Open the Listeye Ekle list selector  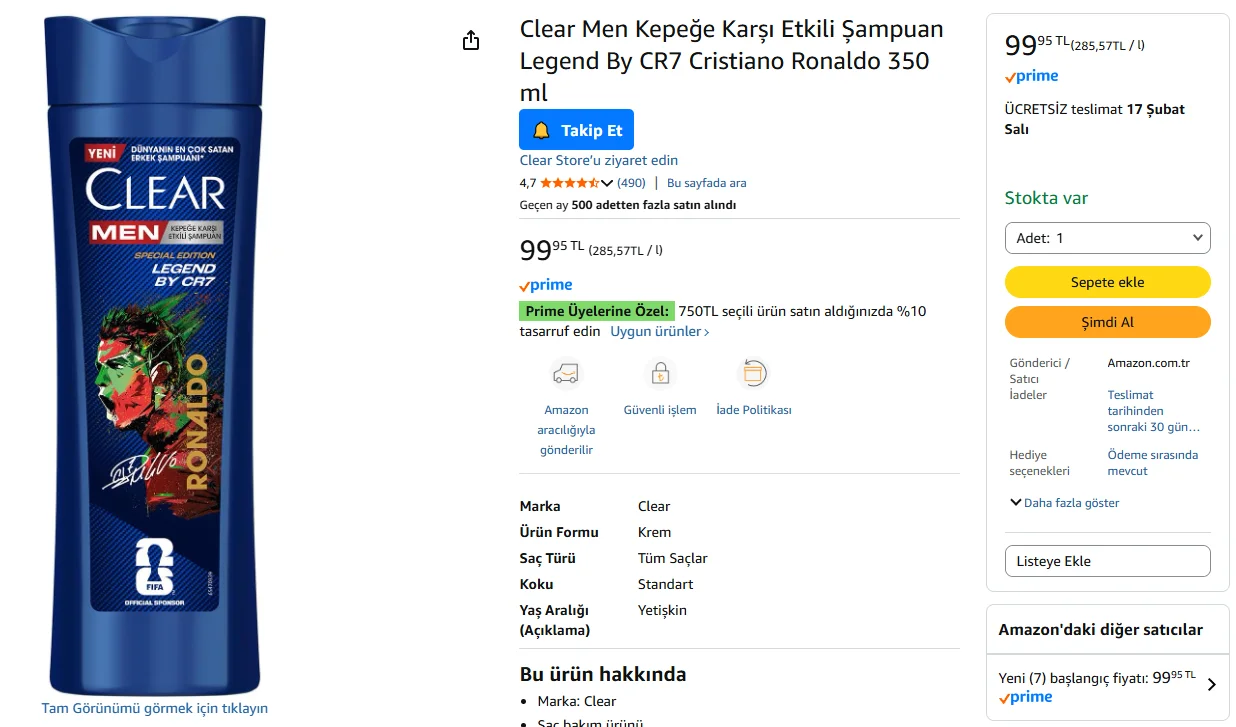pos(1107,561)
